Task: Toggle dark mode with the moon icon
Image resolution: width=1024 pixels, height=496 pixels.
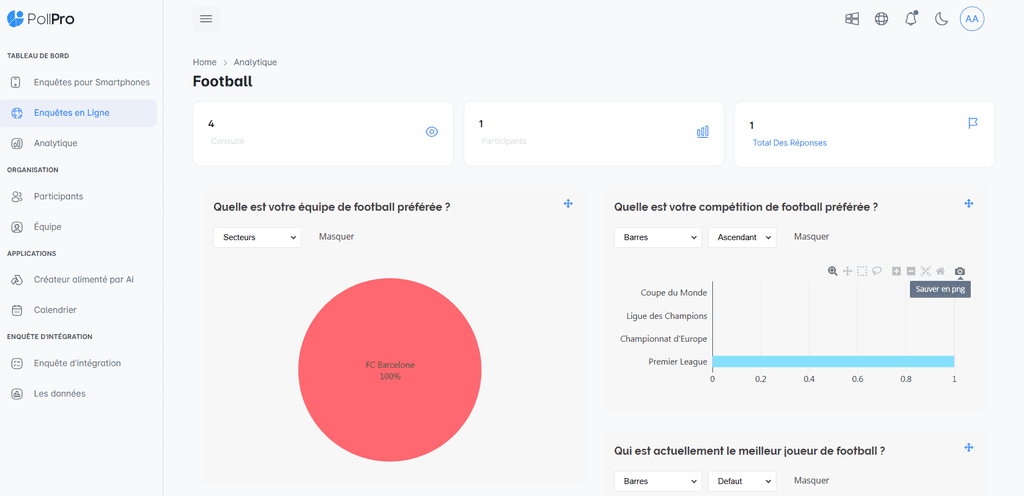Action: tap(941, 19)
